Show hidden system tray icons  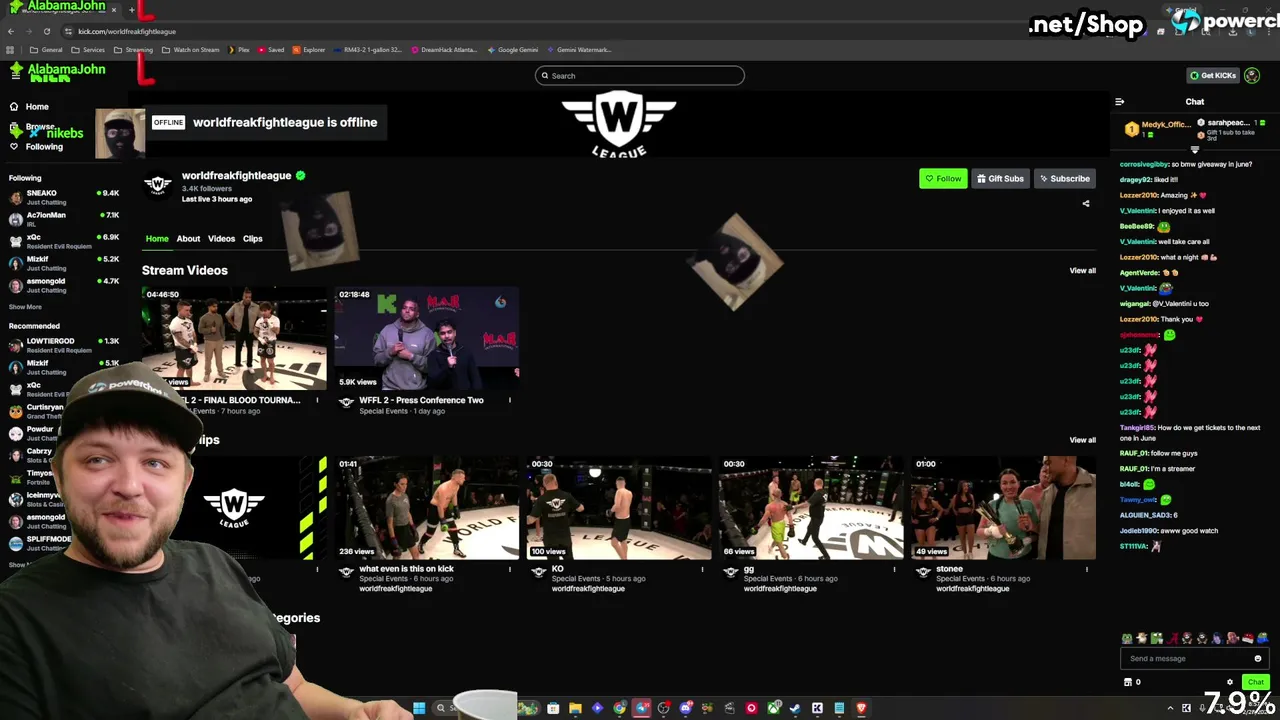(1171, 708)
